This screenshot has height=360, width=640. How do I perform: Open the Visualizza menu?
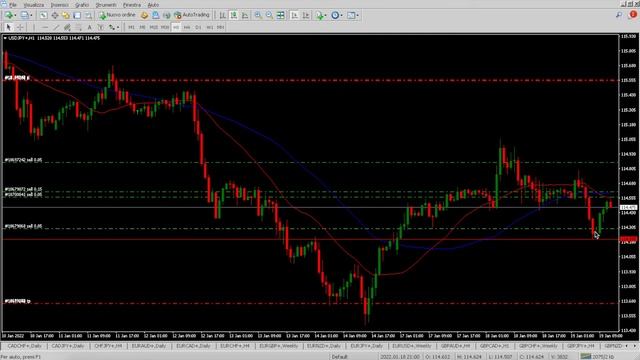click(x=33, y=5)
